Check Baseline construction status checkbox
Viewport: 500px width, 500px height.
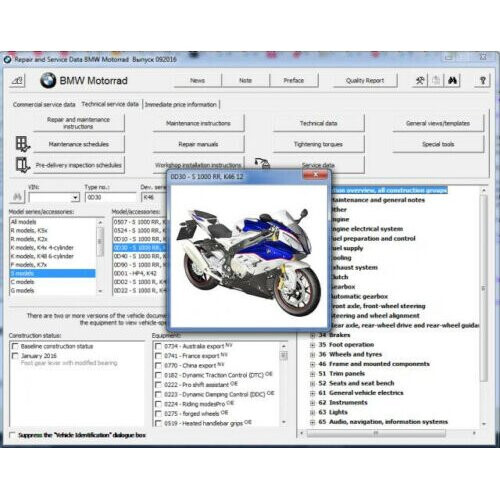[x=15, y=346]
